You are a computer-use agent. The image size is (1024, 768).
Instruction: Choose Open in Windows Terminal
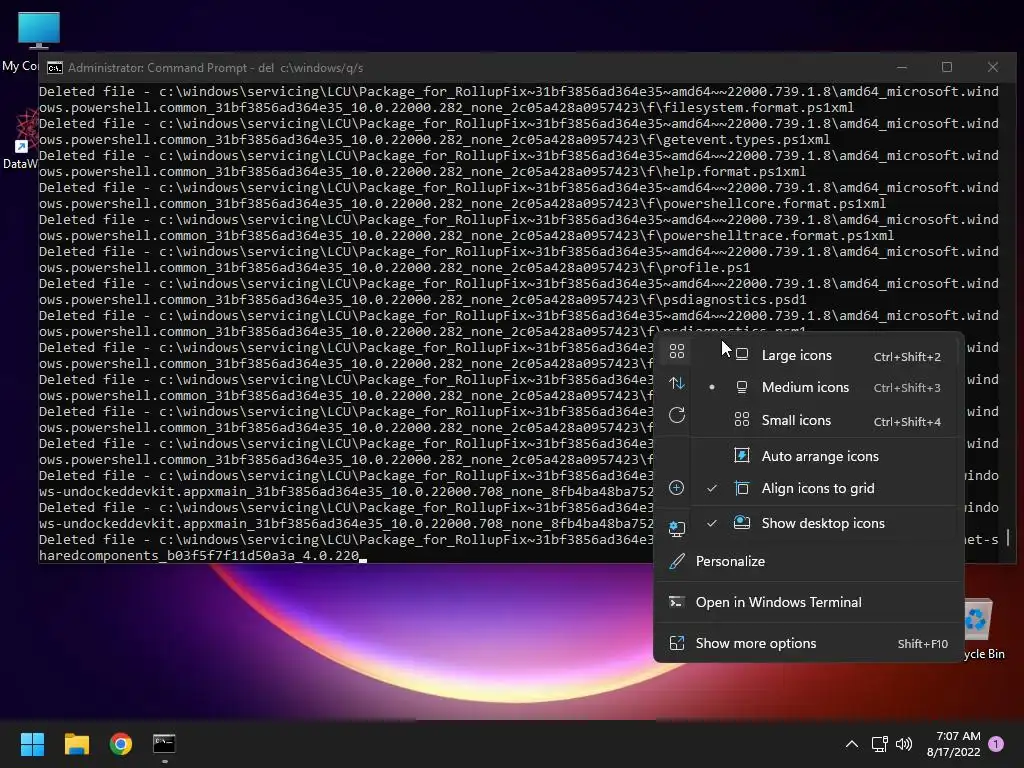pyautogui.click(x=808, y=602)
